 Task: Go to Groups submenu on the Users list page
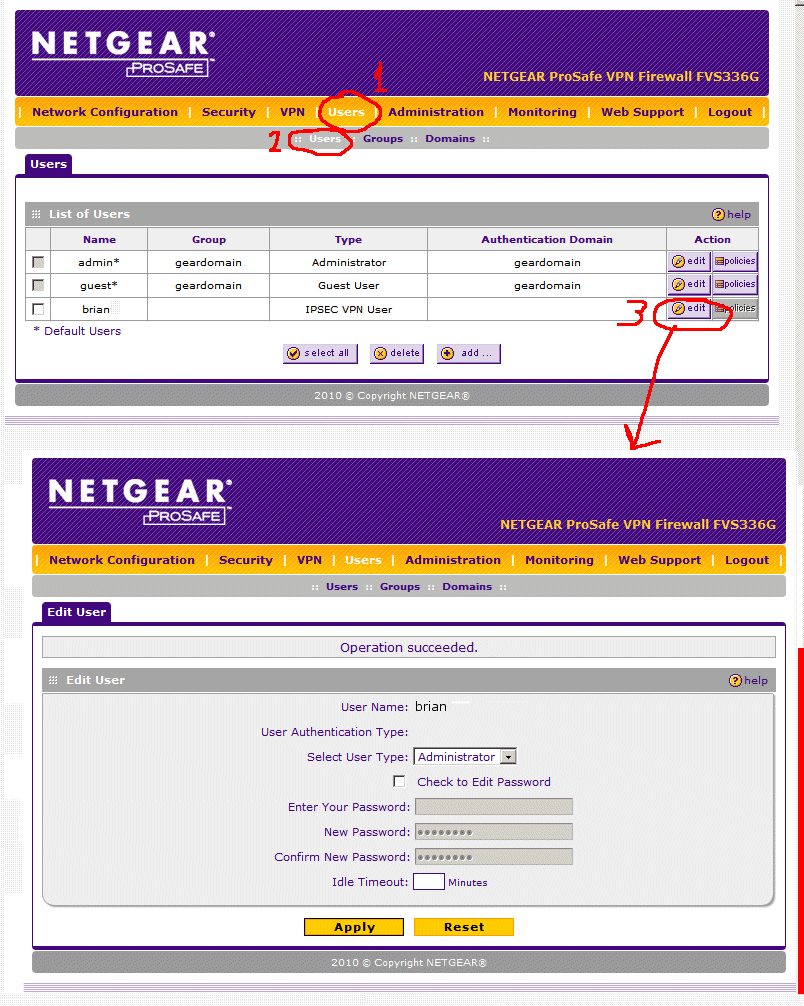click(383, 139)
